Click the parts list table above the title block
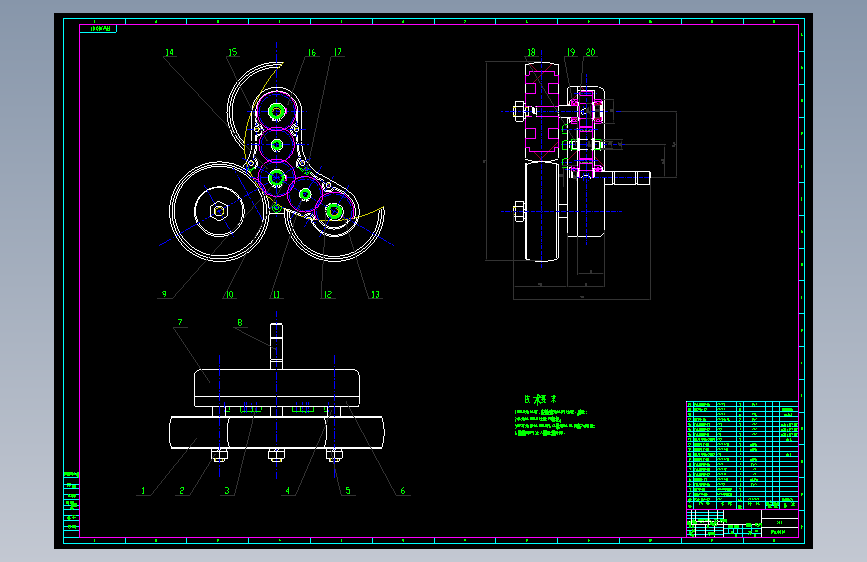 743,455
